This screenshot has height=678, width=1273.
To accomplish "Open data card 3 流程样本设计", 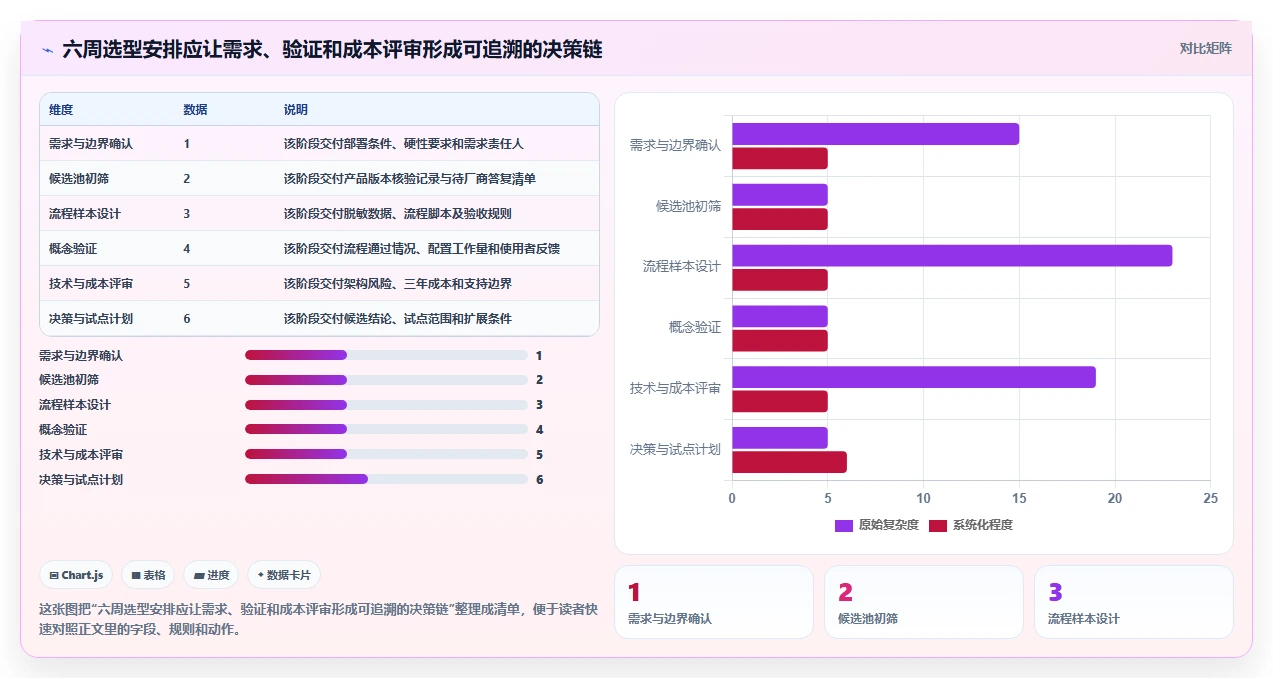I will [x=1134, y=602].
